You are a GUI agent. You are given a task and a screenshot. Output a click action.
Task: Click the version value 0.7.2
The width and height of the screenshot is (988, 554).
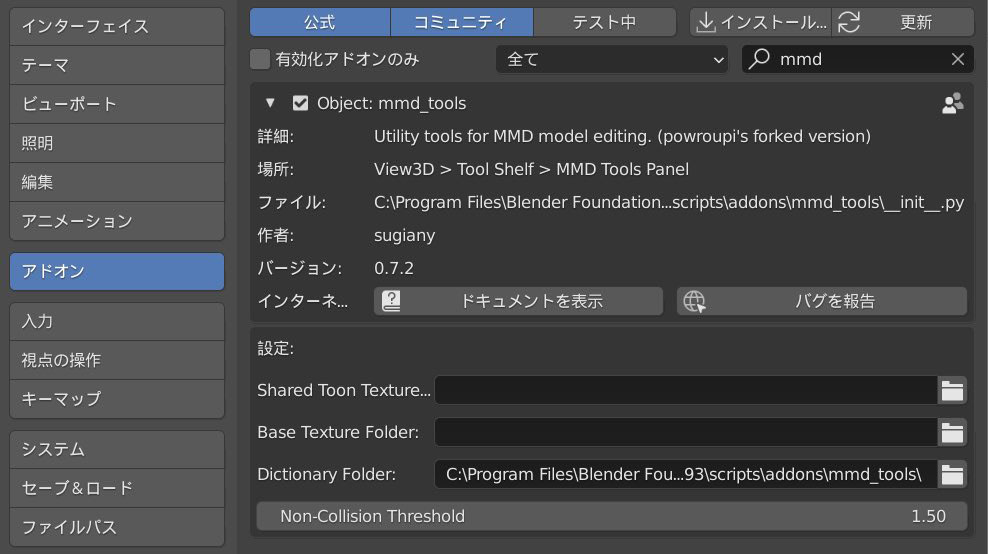click(x=394, y=268)
